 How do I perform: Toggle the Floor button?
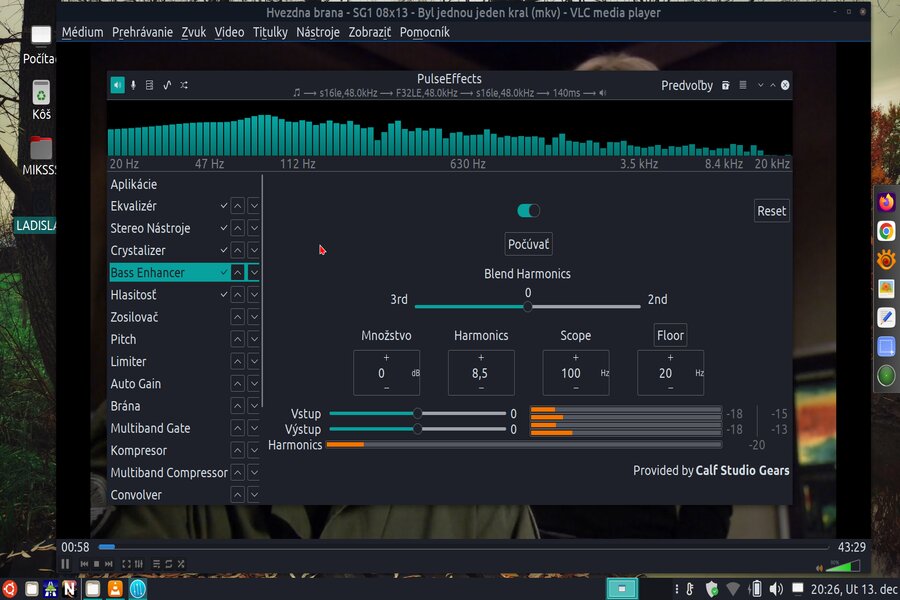670,336
